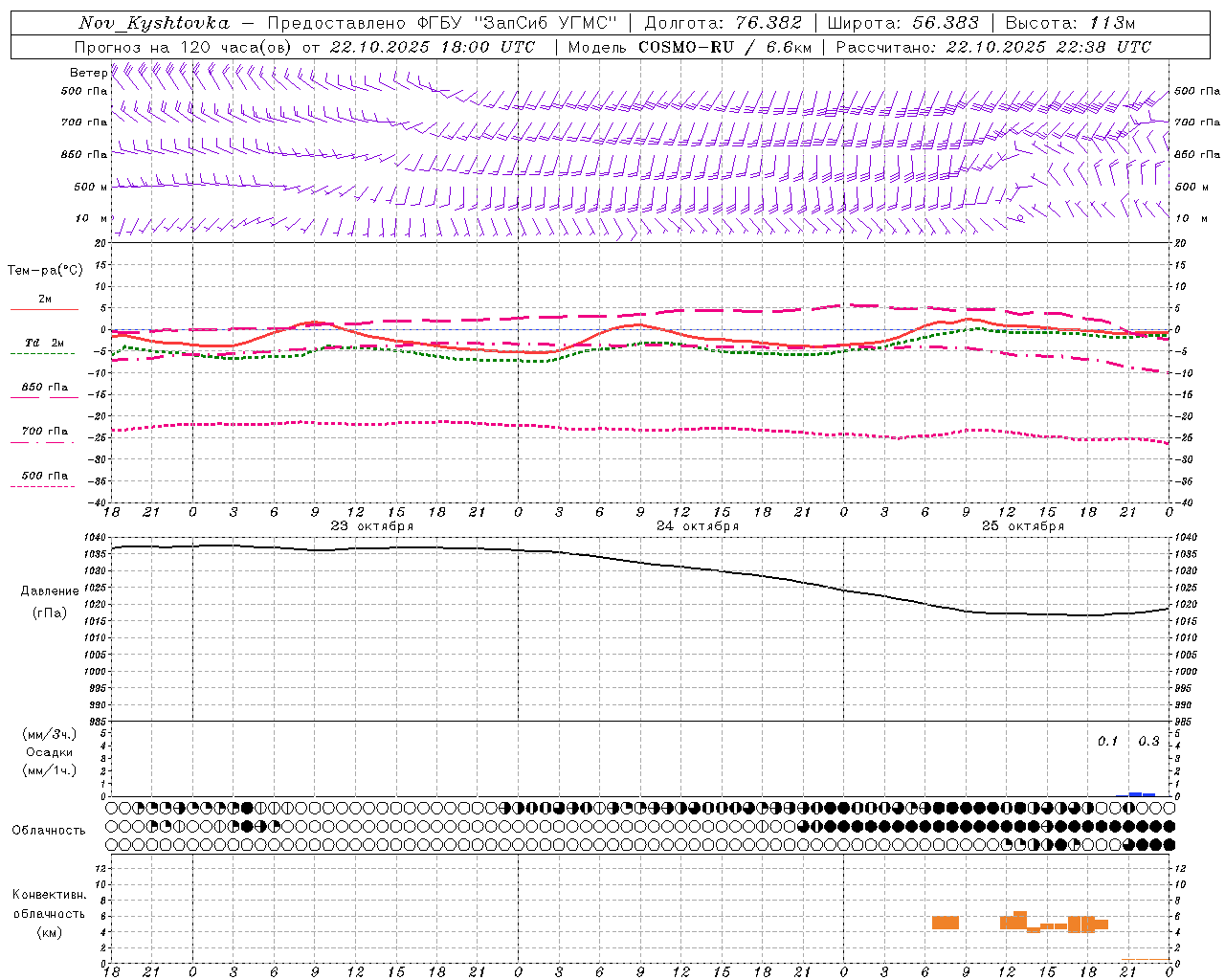
Task: Click the '(гПа)' unit under Давление
Action: tap(50, 613)
